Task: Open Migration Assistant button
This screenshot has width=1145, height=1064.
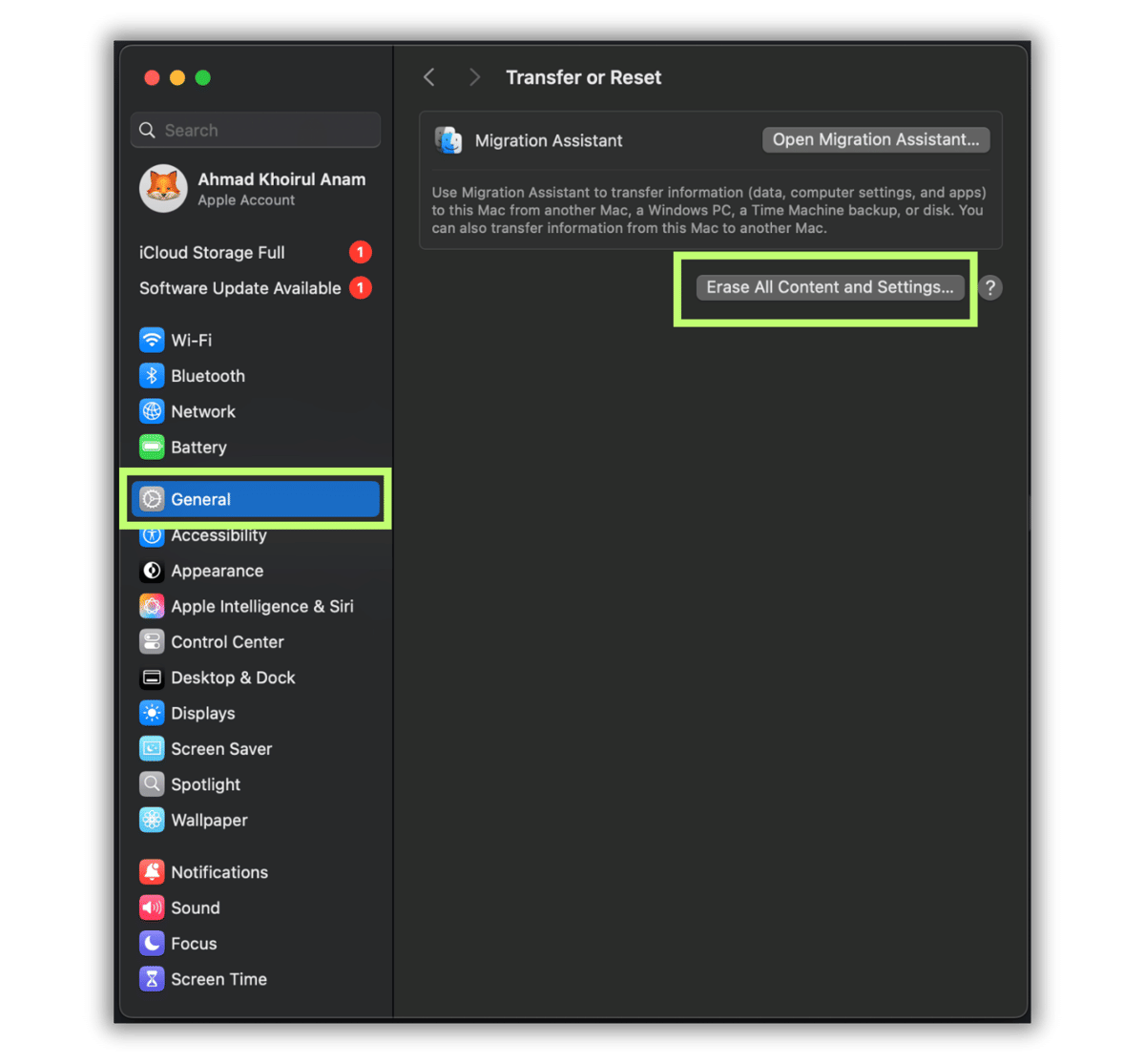Action: [876, 139]
